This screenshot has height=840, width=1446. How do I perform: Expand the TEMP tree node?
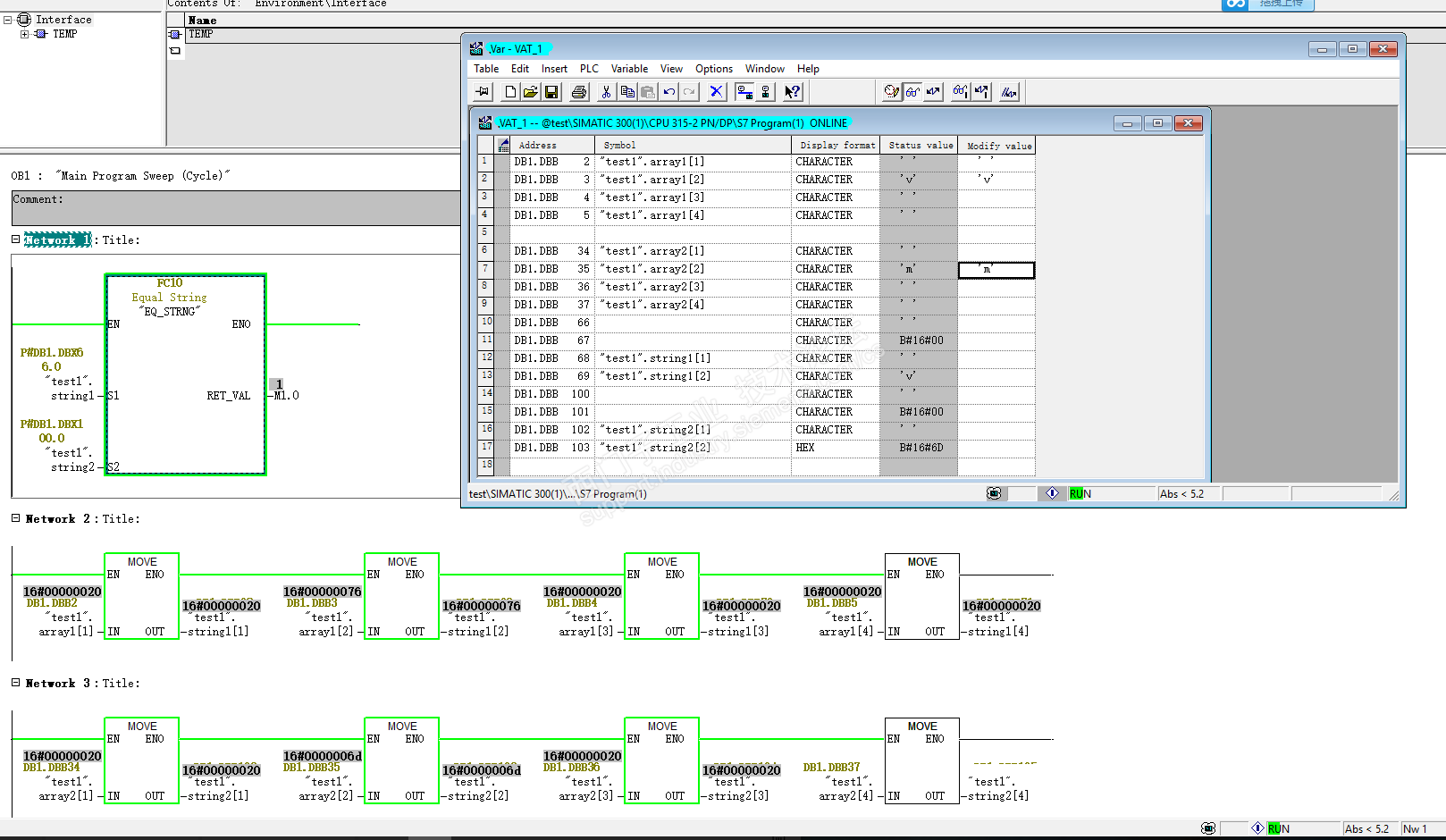tap(24, 34)
